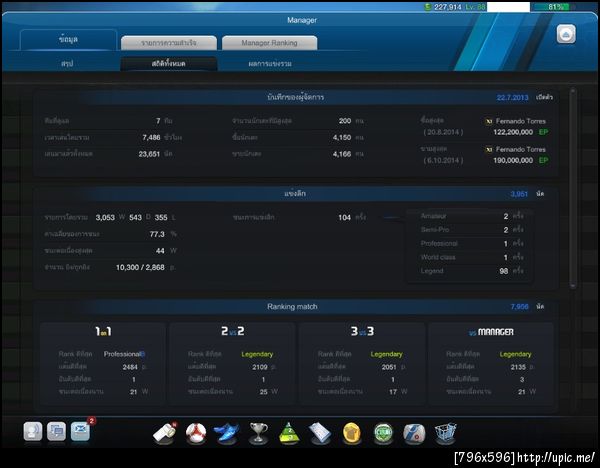The image size is (600, 468).
Task: Open the blue tickets clipboard icon
Action: point(320,433)
